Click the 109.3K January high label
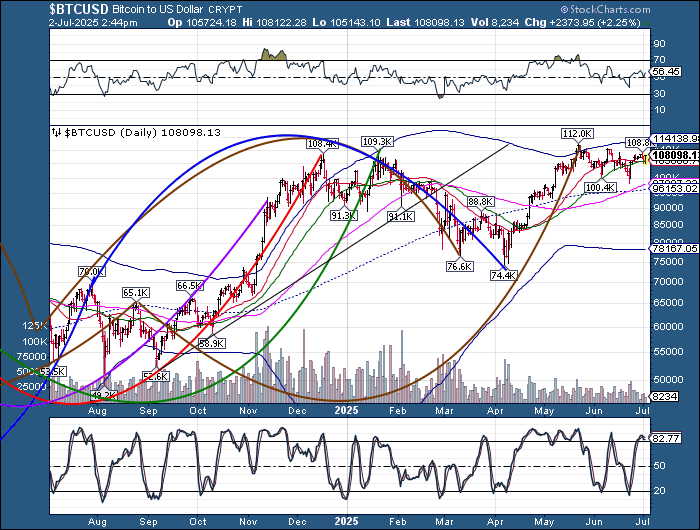 coord(376,142)
